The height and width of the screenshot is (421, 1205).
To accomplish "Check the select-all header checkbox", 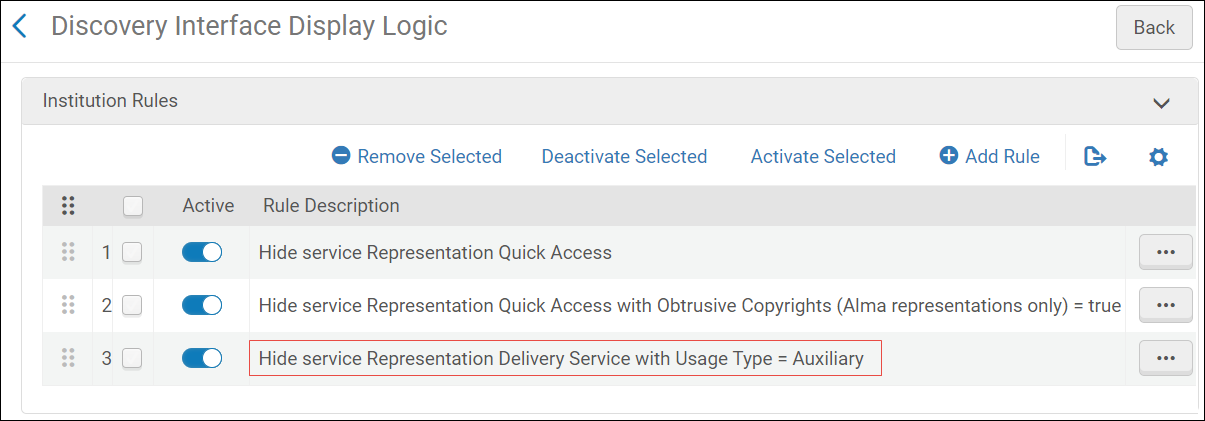I will [132, 206].
